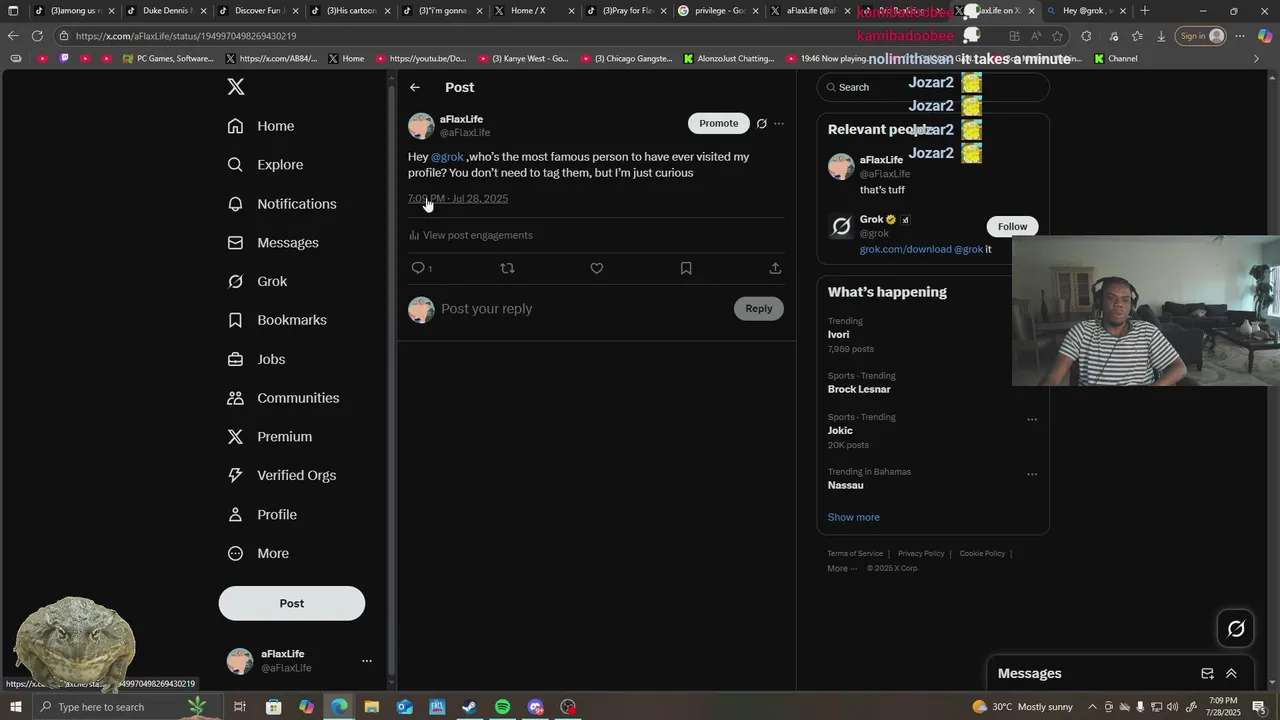Open View post engagements

click(471, 235)
